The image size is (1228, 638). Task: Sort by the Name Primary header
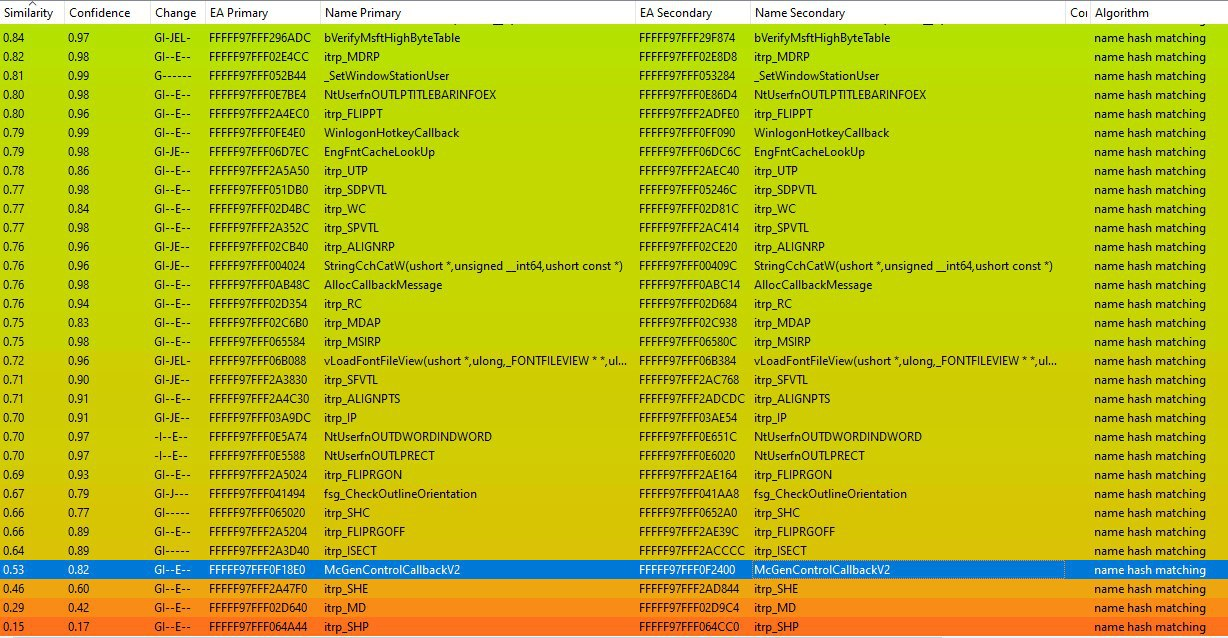(x=362, y=13)
